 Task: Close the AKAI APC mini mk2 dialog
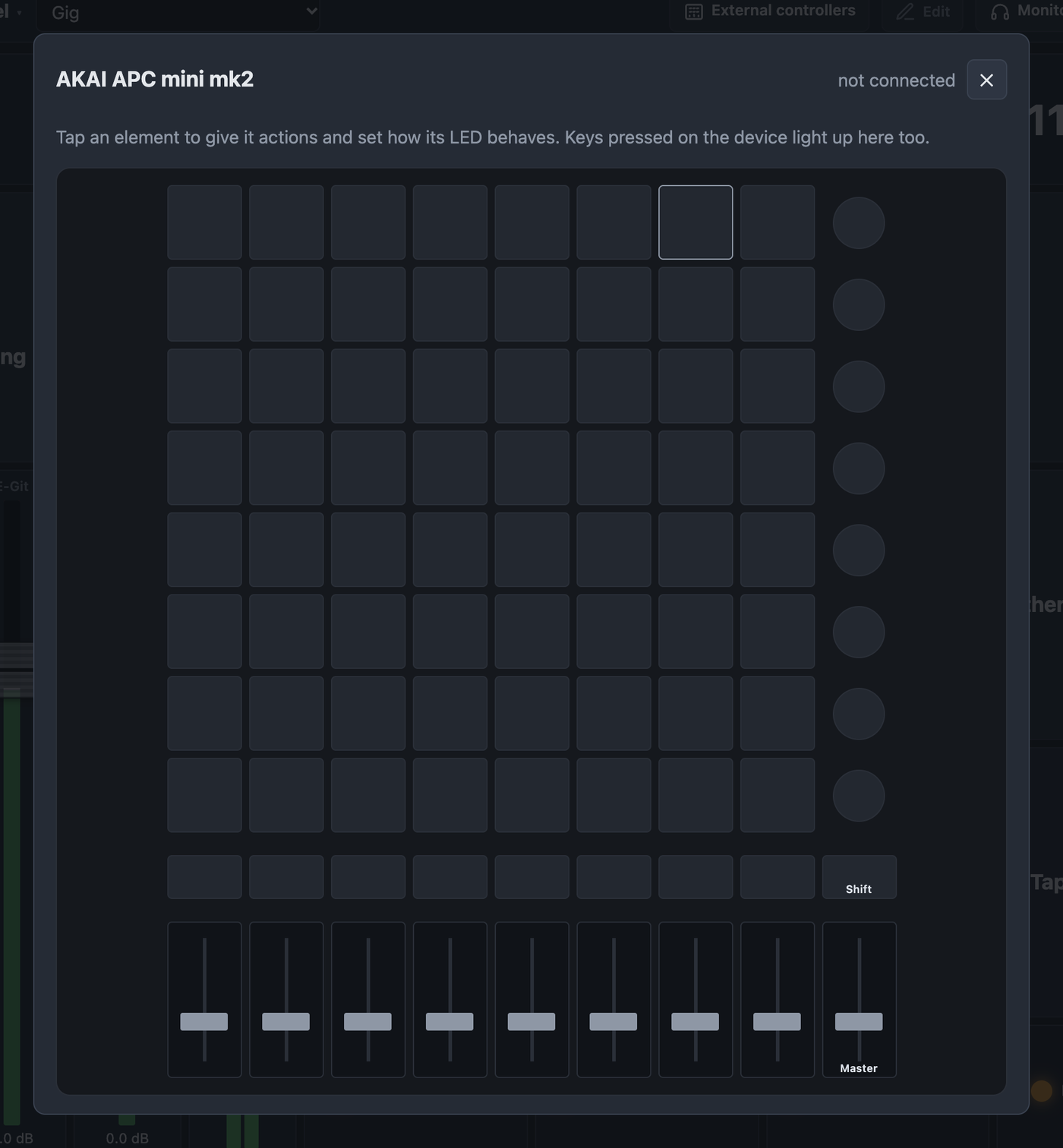(986, 80)
